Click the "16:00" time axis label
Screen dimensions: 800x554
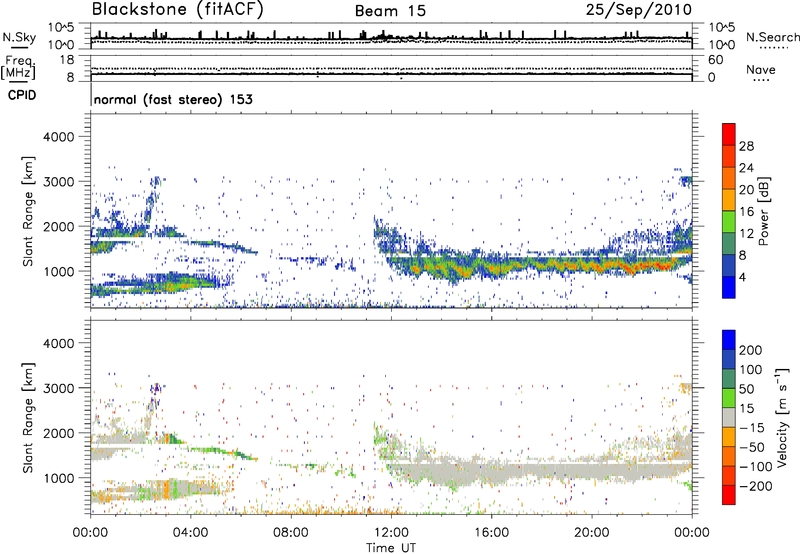tap(491, 533)
